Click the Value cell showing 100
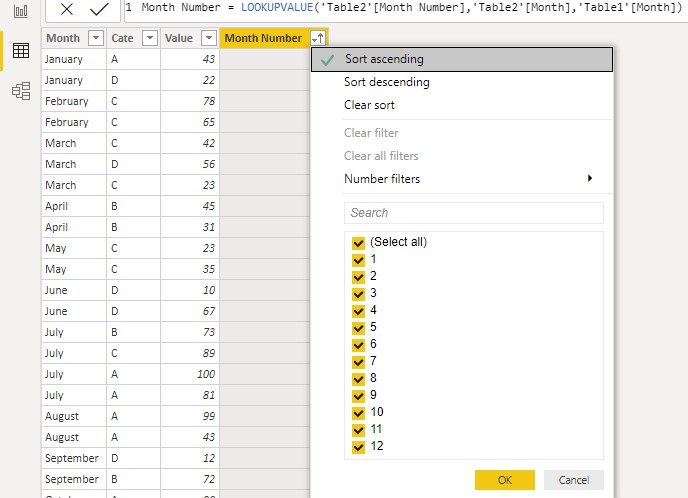Viewport: 688px width, 498px height. [190, 374]
